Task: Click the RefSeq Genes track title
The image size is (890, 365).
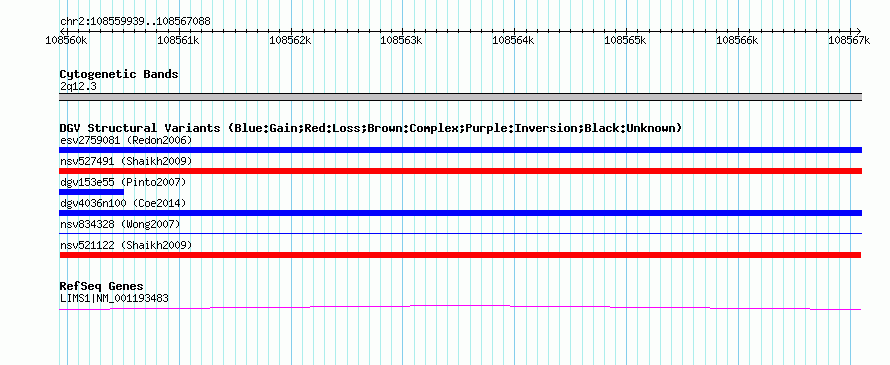Action: [102, 286]
